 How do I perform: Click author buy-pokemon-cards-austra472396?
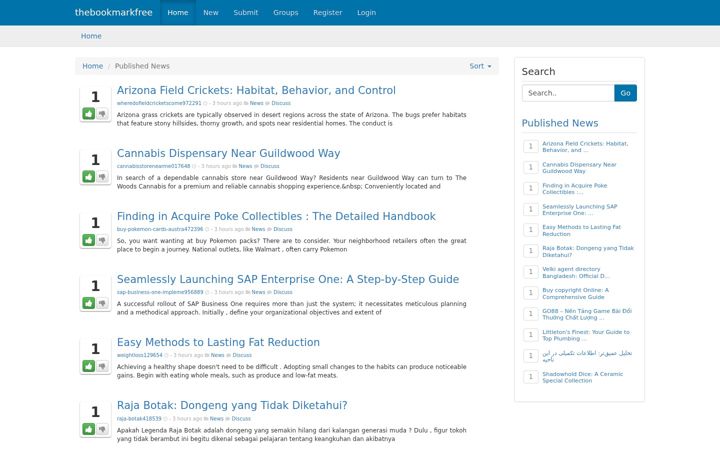pos(160,229)
